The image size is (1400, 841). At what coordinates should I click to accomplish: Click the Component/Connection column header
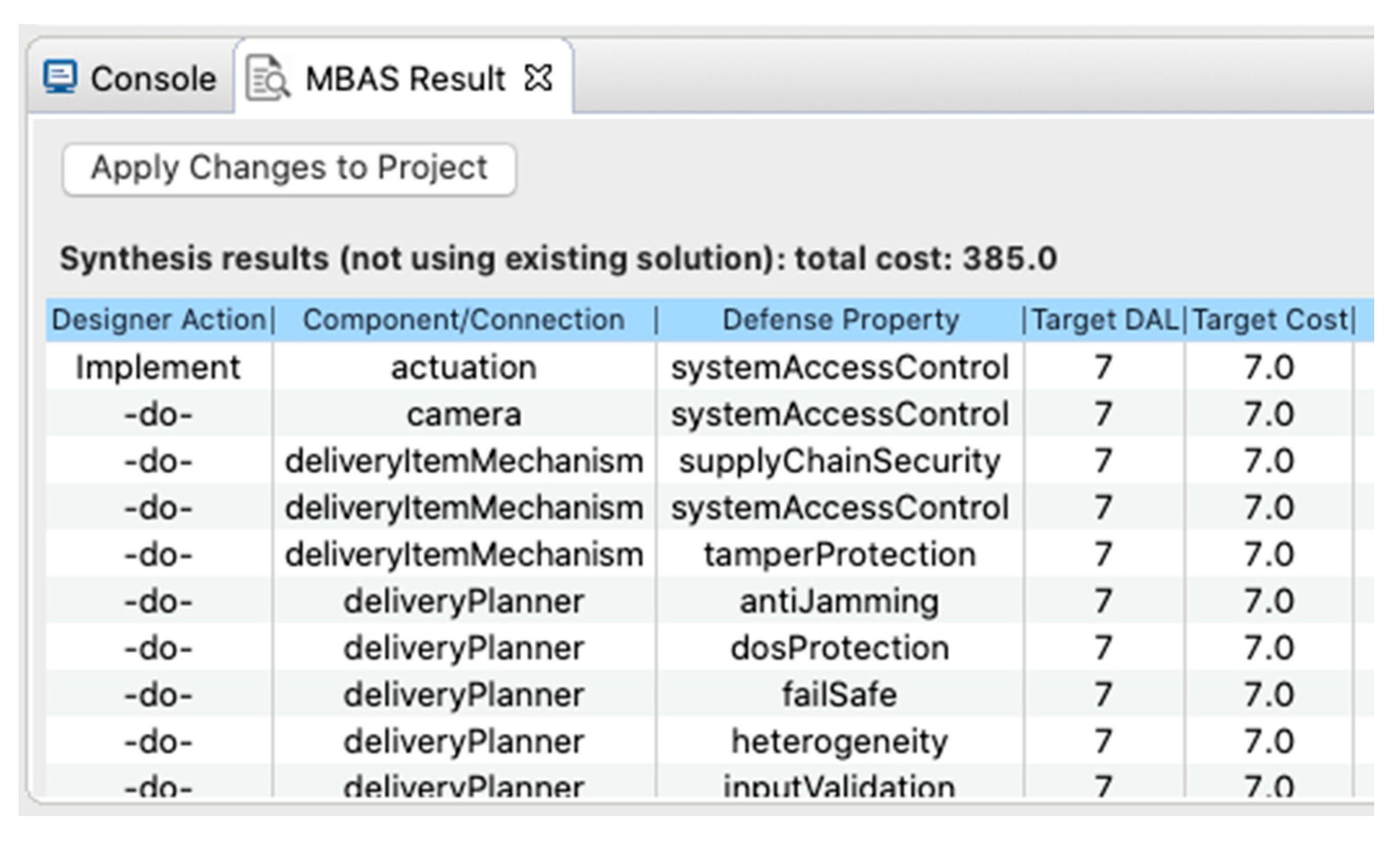(x=464, y=320)
